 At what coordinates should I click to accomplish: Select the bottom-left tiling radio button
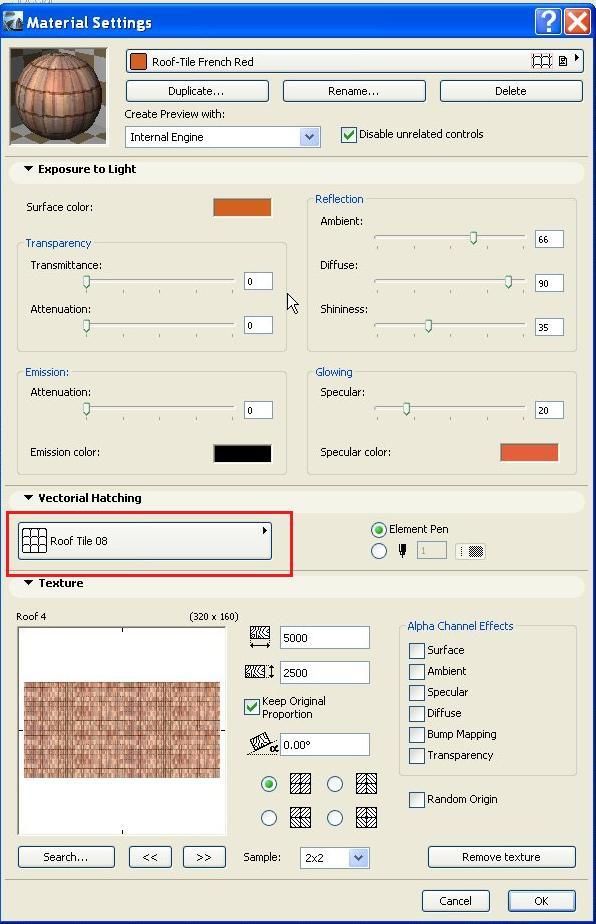[x=269, y=818]
